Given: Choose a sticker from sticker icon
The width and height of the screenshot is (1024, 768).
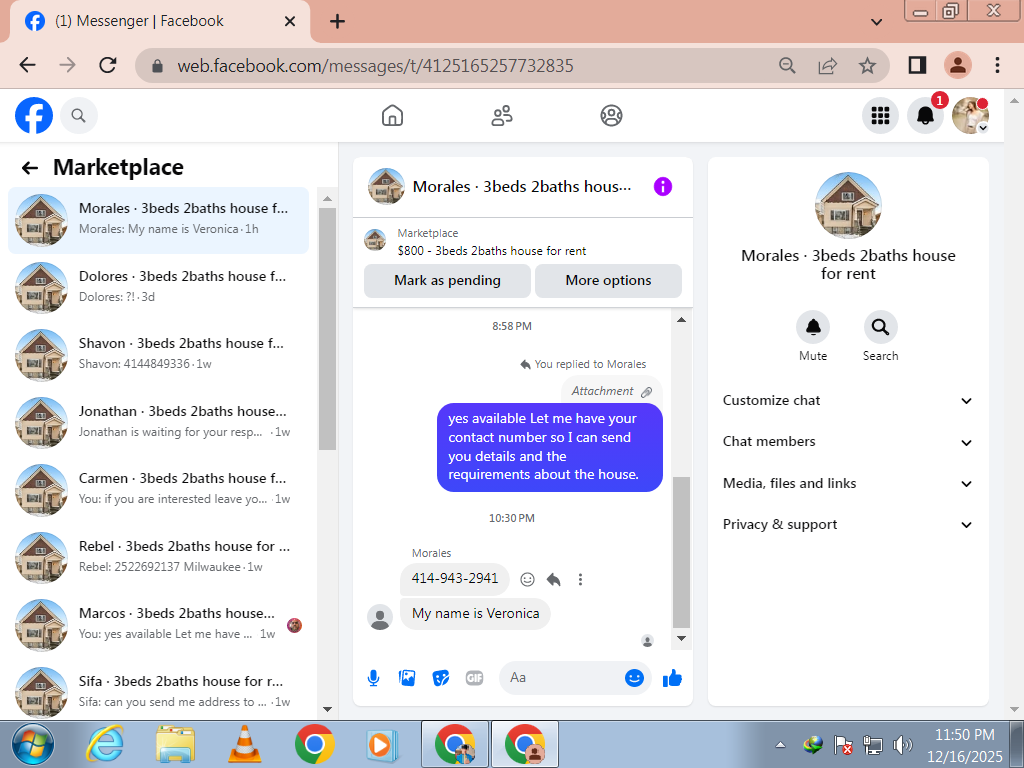Looking at the screenshot, I should tap(441, 678).
